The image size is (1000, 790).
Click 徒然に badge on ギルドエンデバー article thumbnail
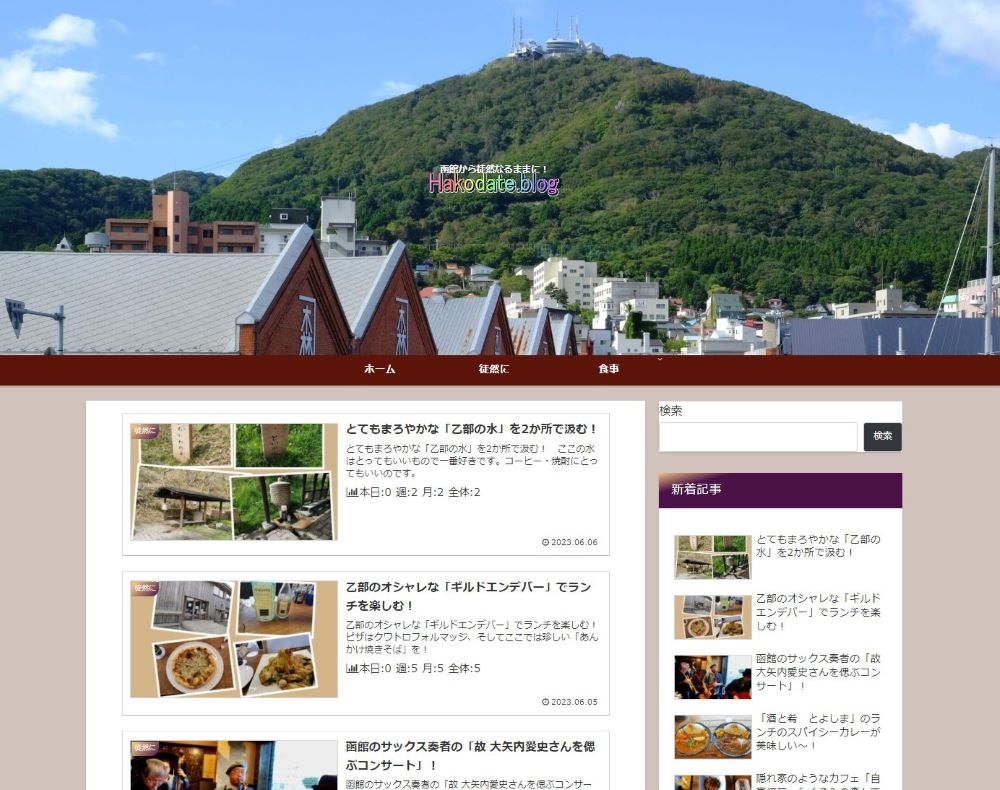[x=145, y=588]
